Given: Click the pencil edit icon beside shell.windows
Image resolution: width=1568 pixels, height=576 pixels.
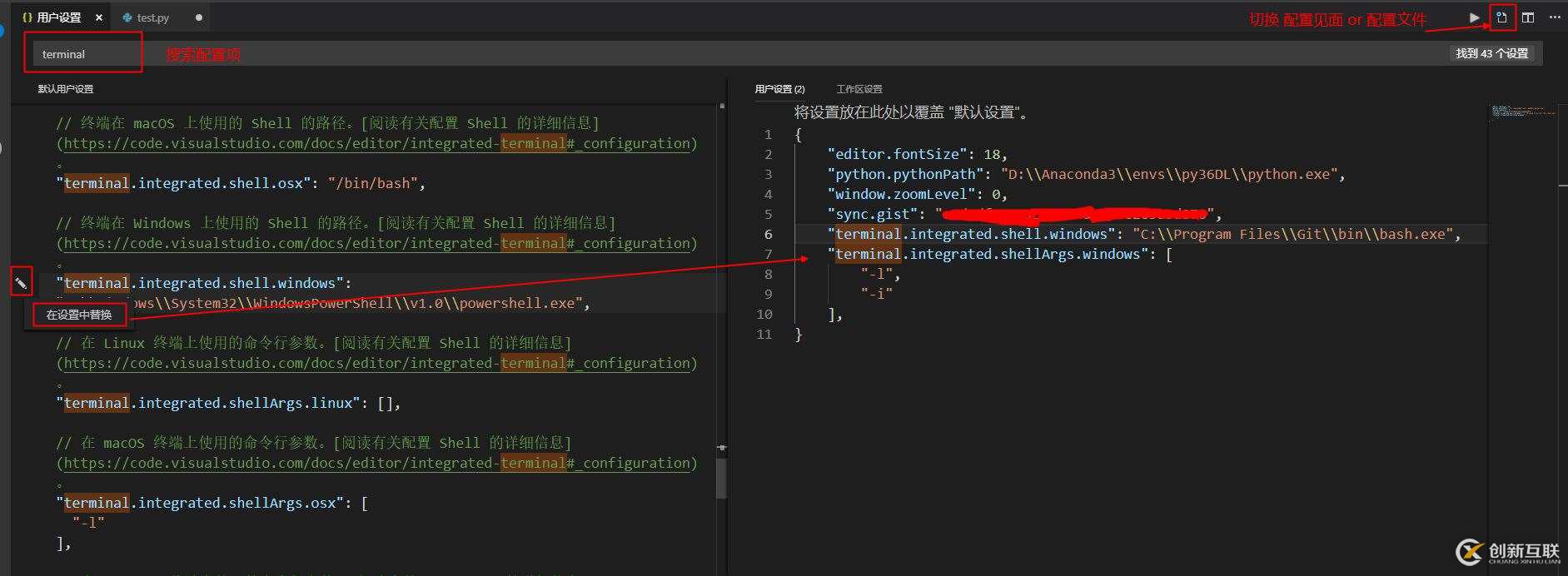Looking at the screenshot, I should tap(21, 283).
